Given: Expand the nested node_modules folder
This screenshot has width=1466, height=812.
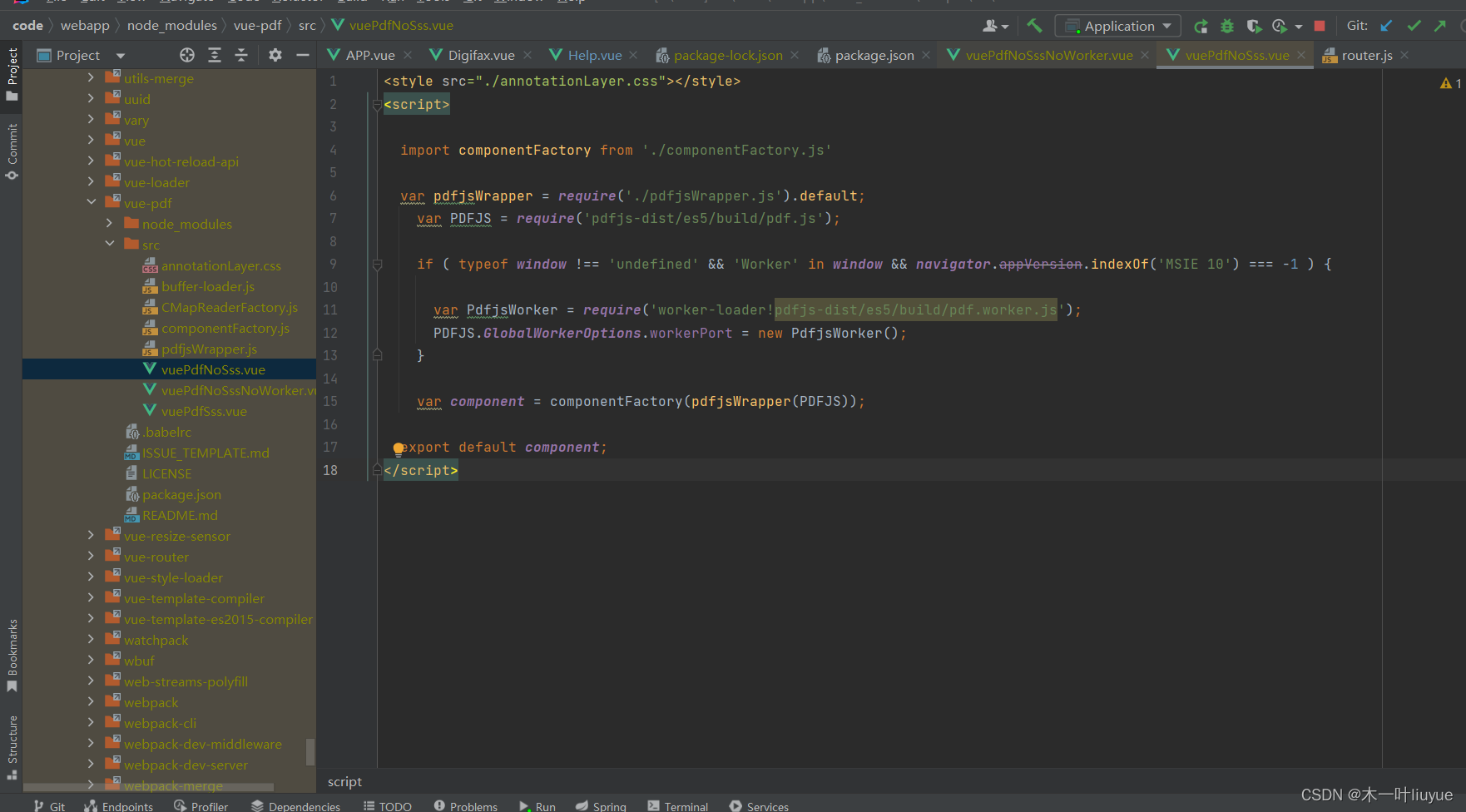Looking at the screenshot, I should (110, 223).
